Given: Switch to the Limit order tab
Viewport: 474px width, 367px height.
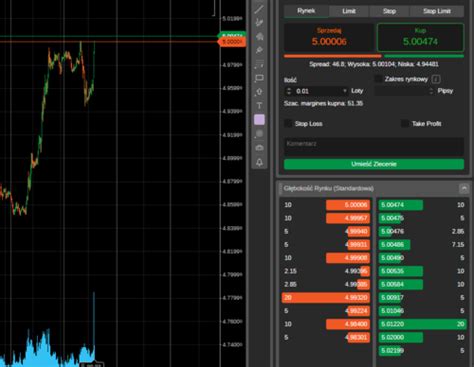Looking at the screenshot, I should [349, 11].
